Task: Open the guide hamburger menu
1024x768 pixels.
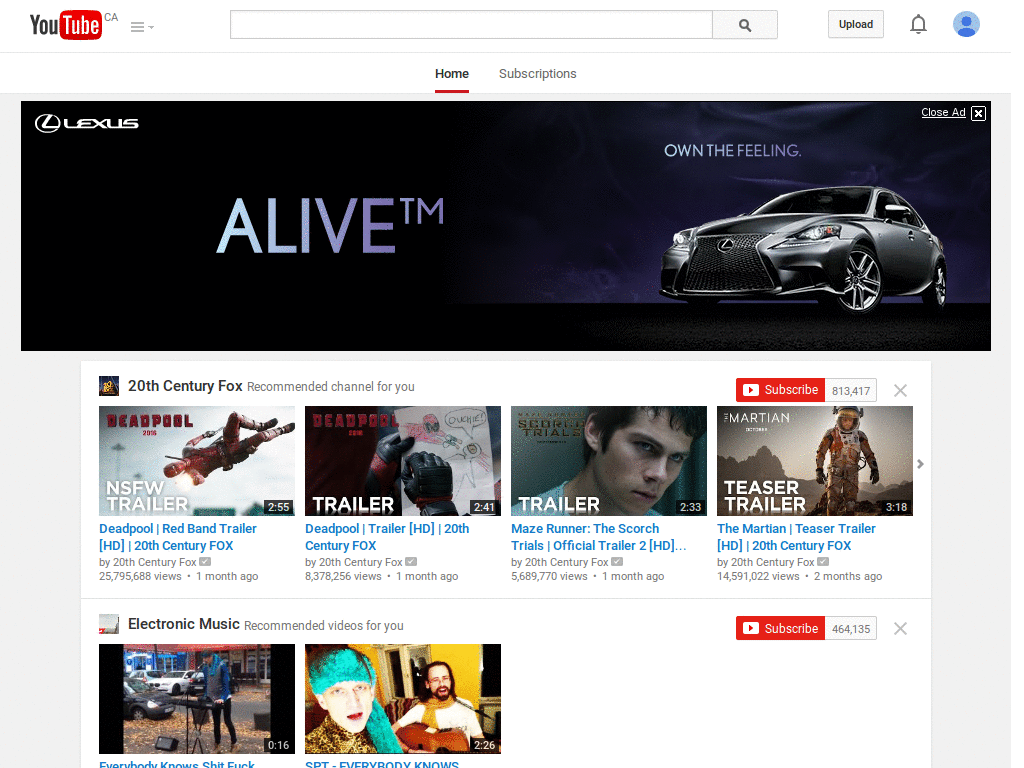Action: tap(142, 27)
